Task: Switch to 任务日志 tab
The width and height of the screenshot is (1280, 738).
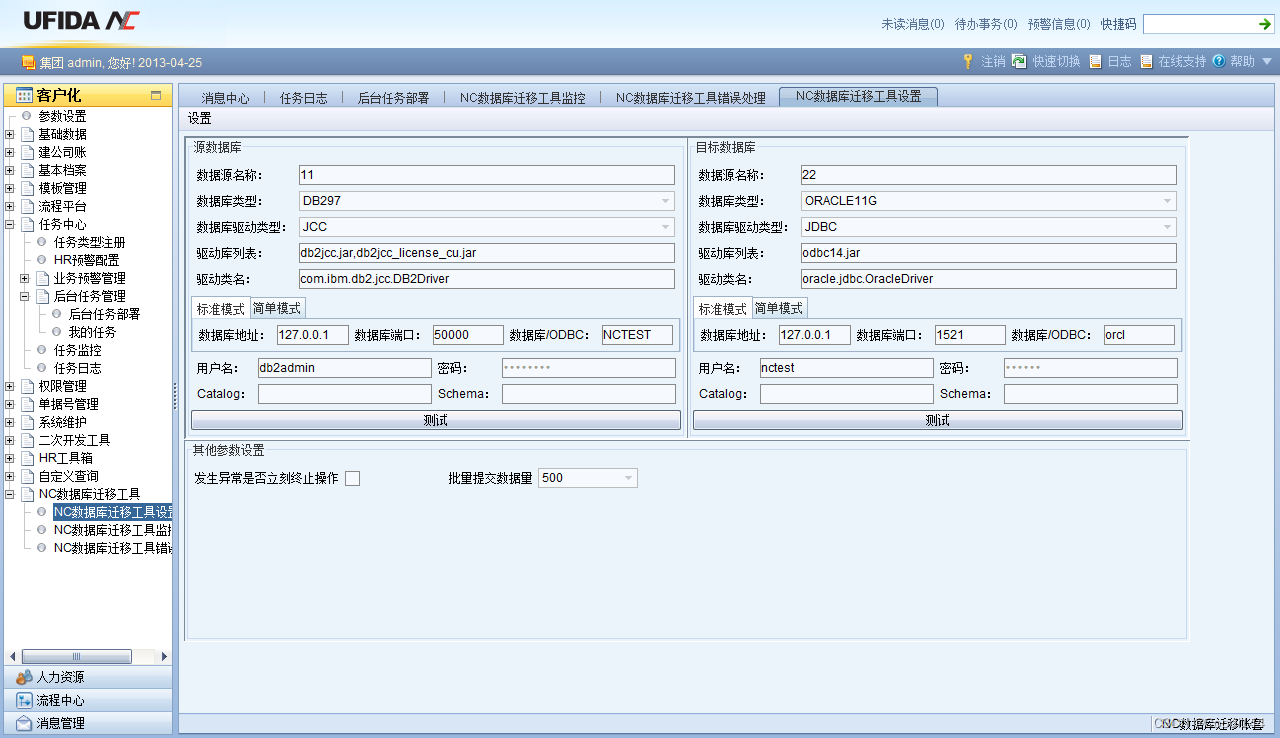Action: [x=303, y=98]
